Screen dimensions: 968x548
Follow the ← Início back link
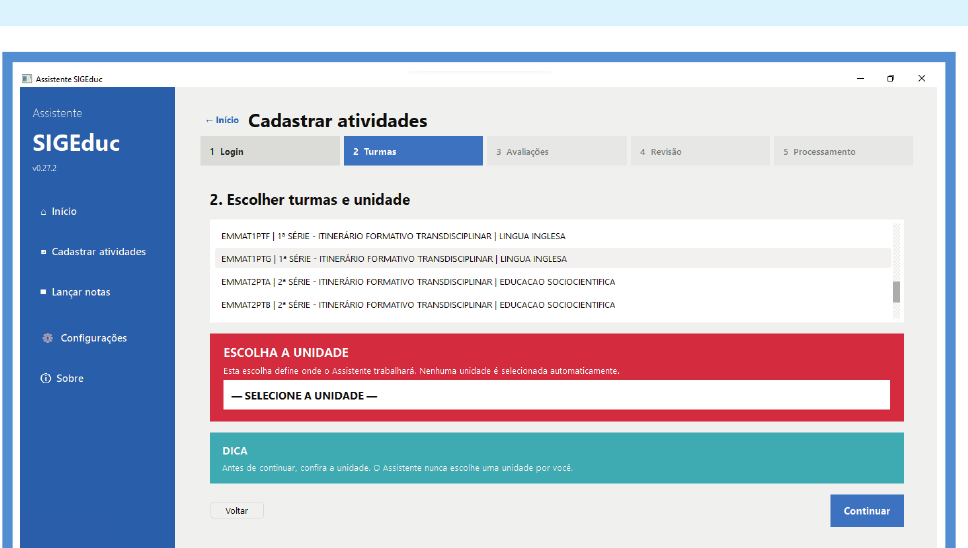pos(222,120)
